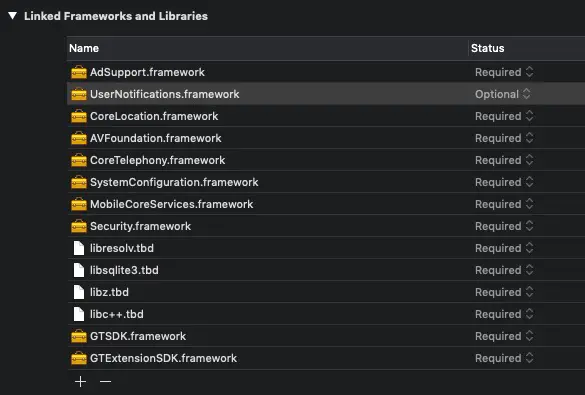Select the MobileCoreServices.framework row
Viewport: 585px width, 395px height.
pos(326,204)
